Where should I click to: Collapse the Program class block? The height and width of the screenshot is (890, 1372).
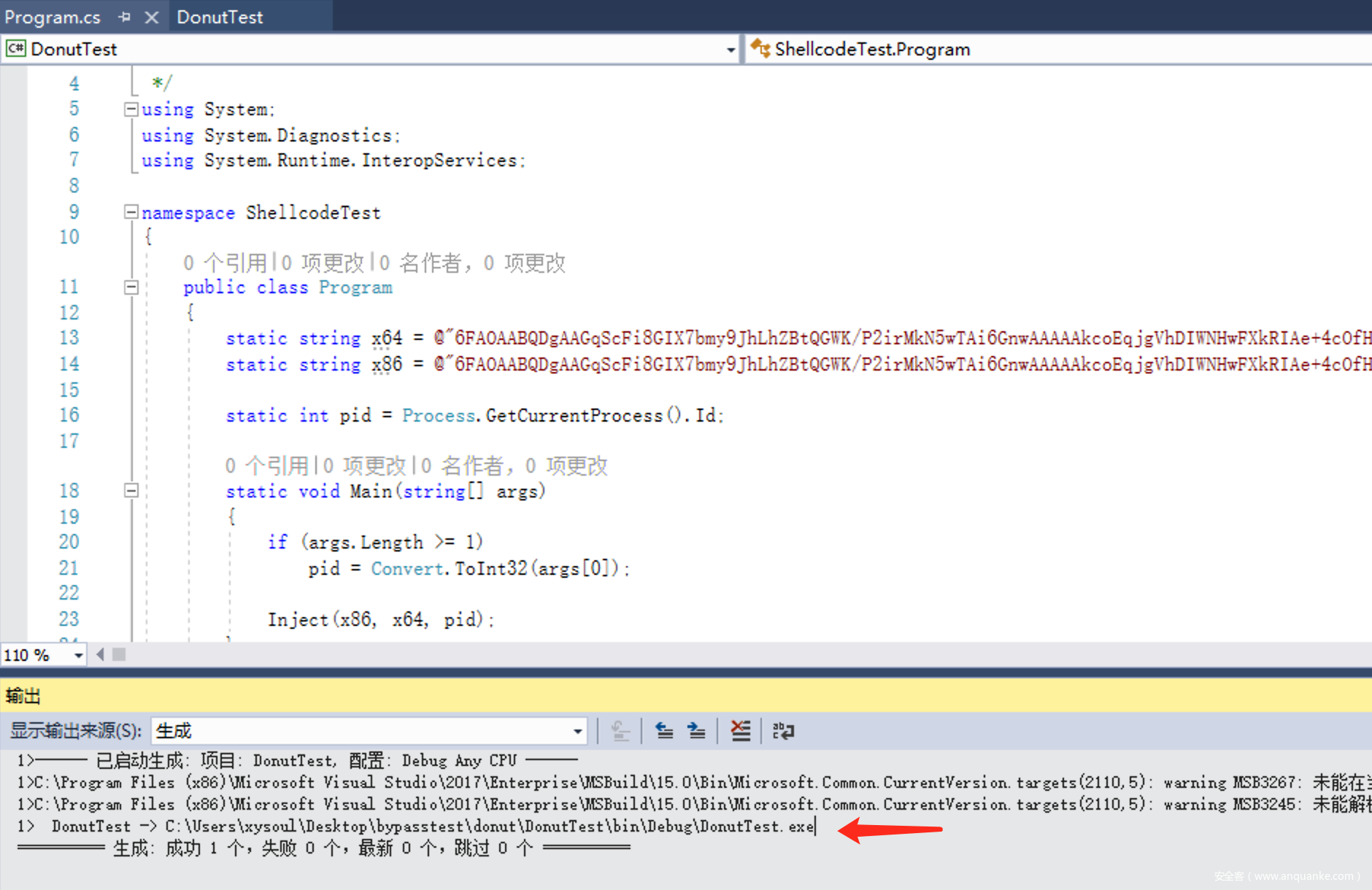coord(131,287)
